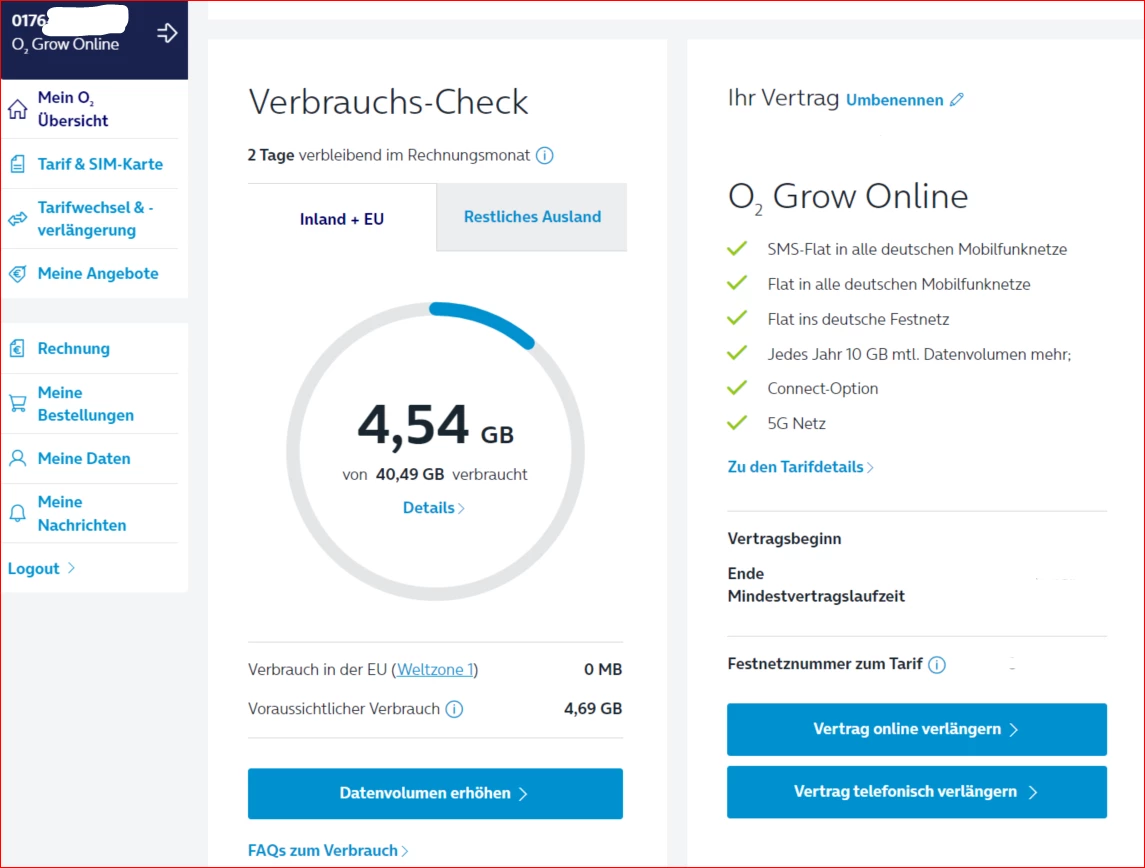The width and height of the screenshot is (1145, 868).
Task: Click Flat in alle deutschen Mobilfunknetze line
Action: (898, 285)
